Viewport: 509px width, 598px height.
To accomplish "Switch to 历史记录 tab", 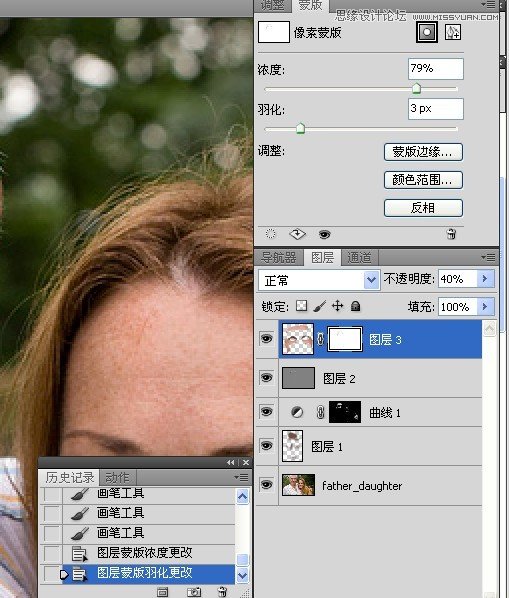I will coord(69,477).
